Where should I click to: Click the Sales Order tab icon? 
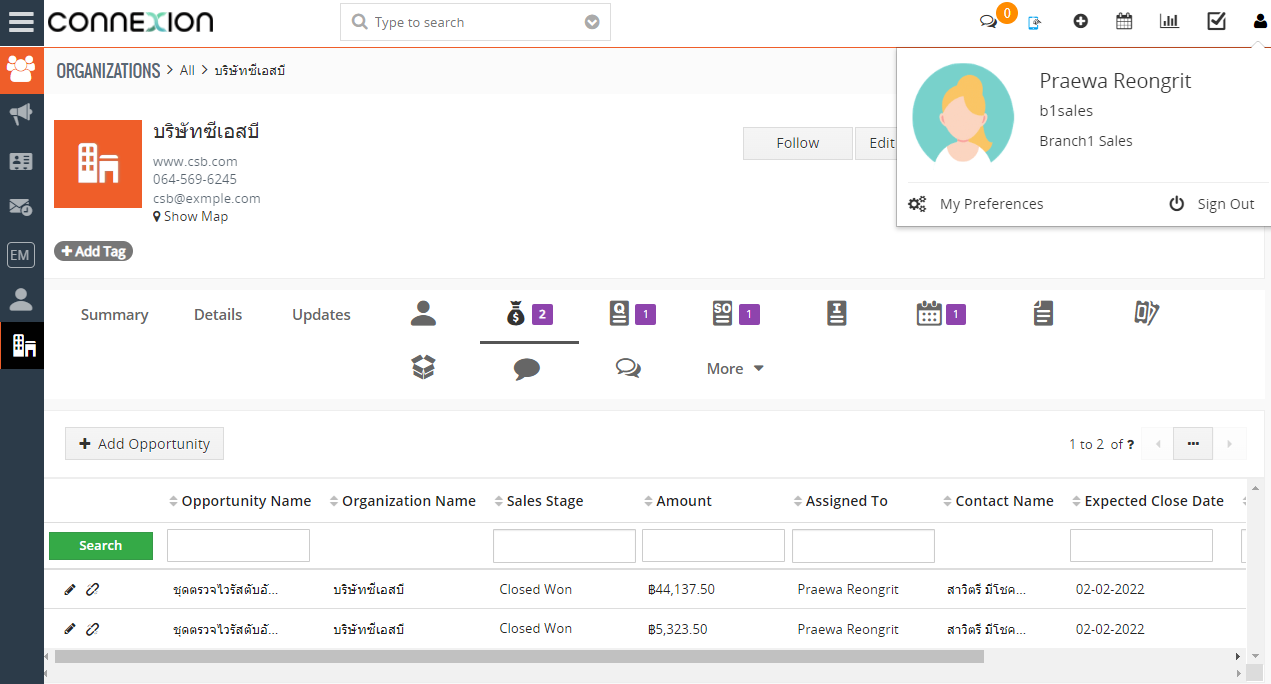click(x=723, y=314)
